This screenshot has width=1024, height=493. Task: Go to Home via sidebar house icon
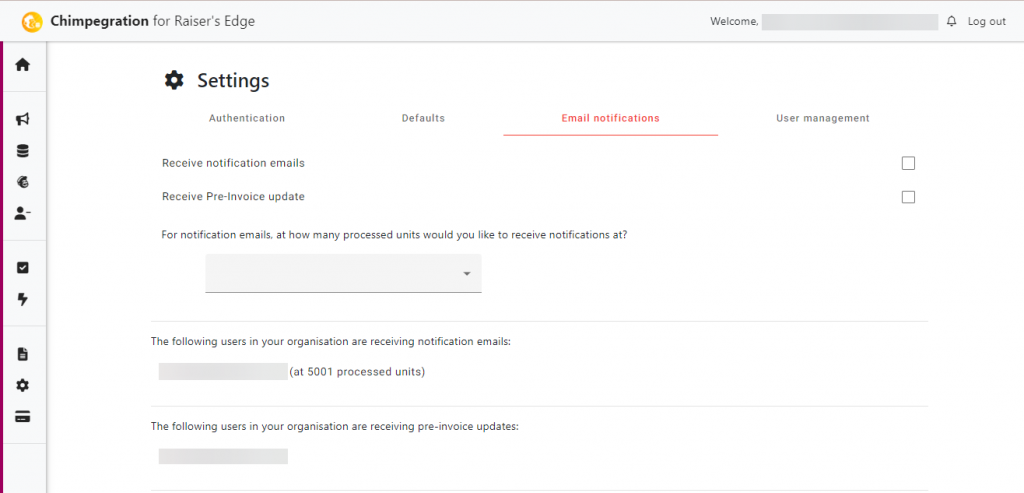tap(23, 65)
